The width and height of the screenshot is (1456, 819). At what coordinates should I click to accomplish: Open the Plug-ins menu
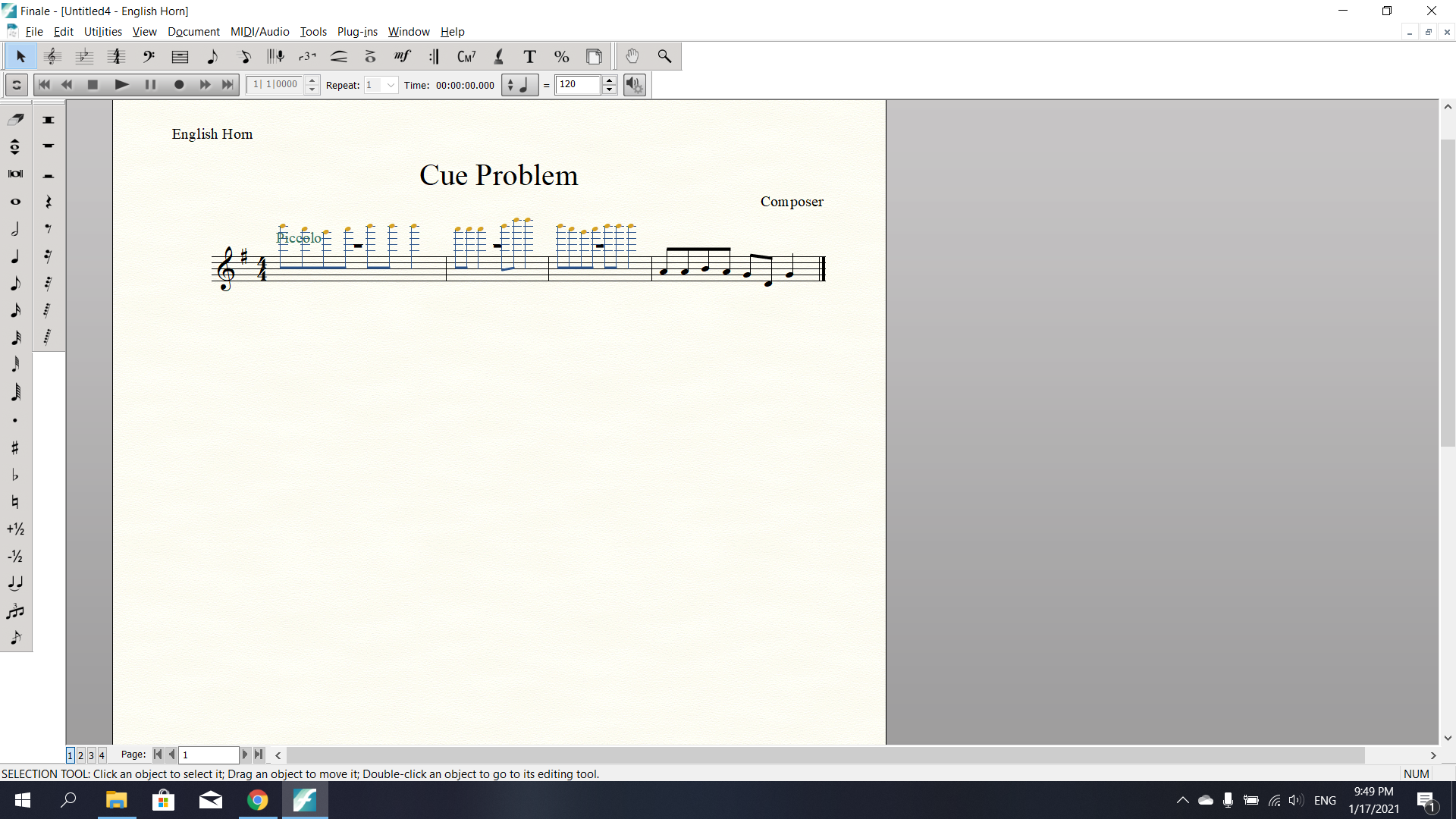pyautogui.click(x=357, y=32)
